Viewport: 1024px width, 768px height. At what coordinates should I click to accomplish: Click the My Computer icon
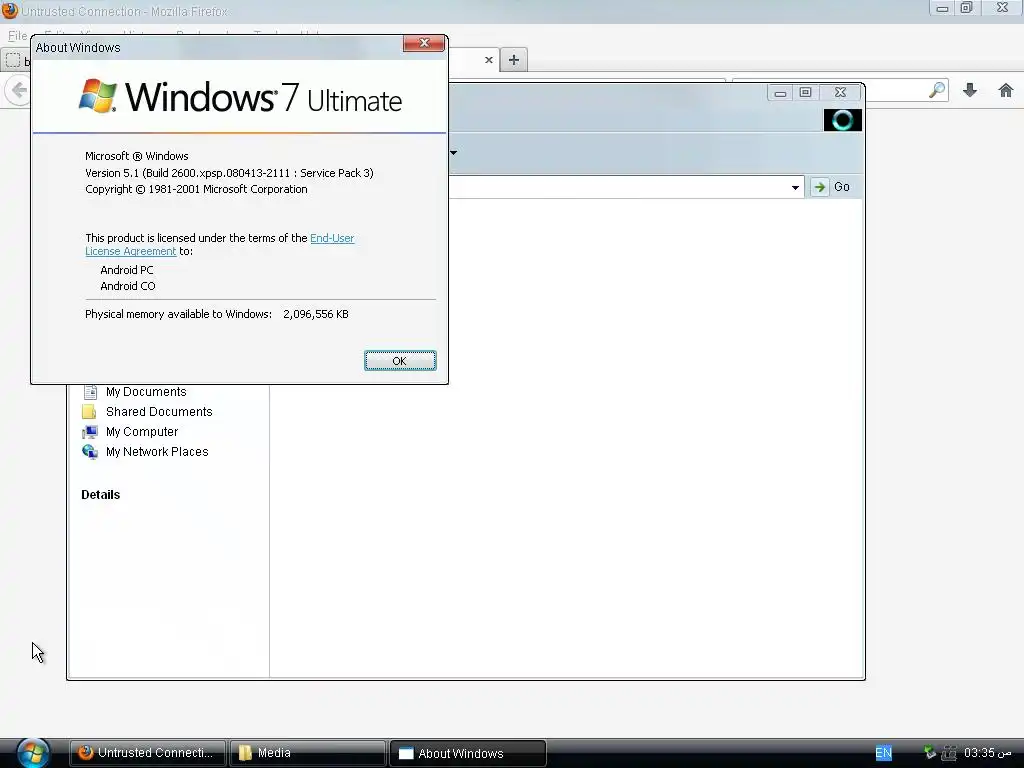(x=90, y=432)
